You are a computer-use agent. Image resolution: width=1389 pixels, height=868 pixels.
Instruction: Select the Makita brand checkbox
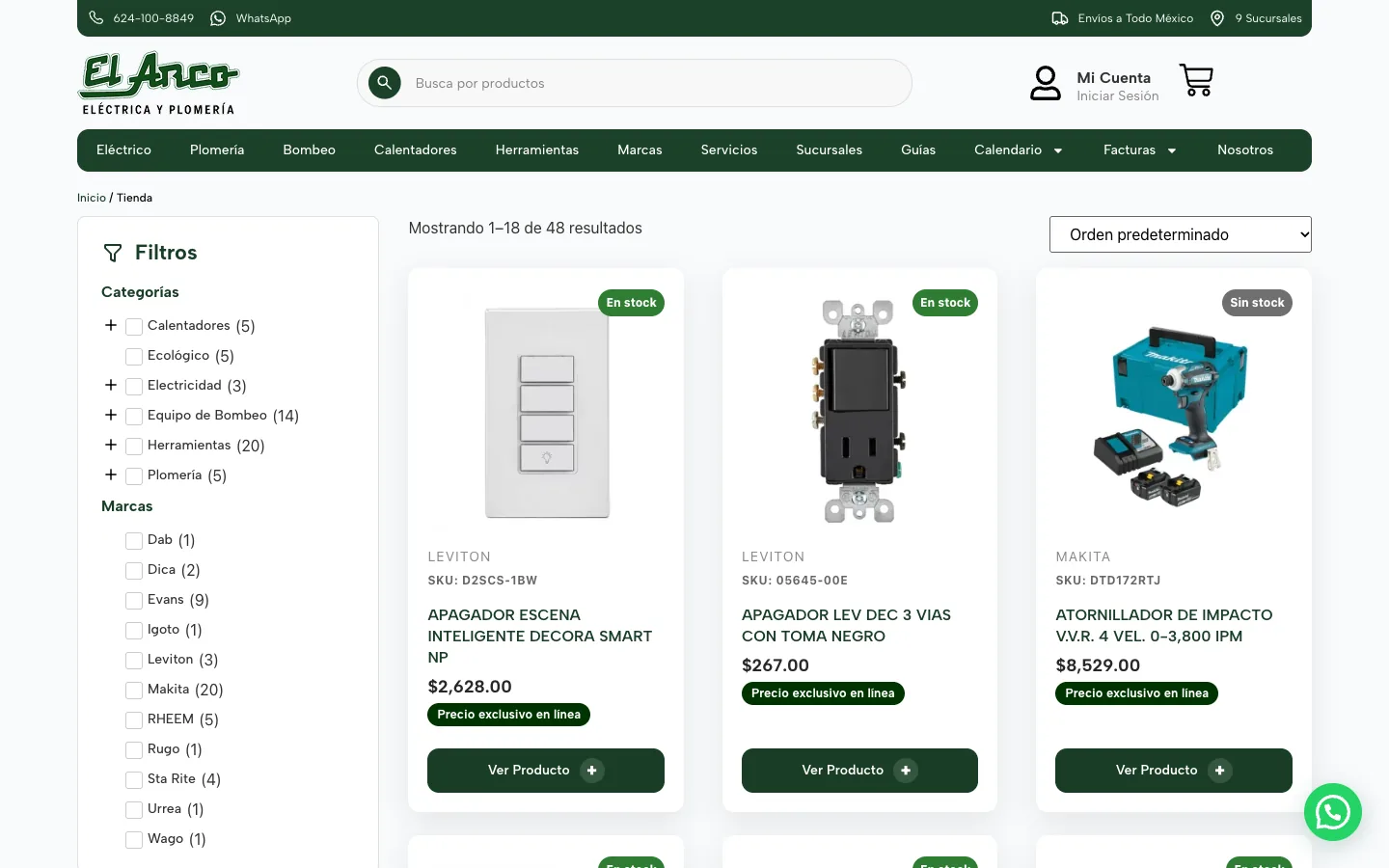coord(134,691)
